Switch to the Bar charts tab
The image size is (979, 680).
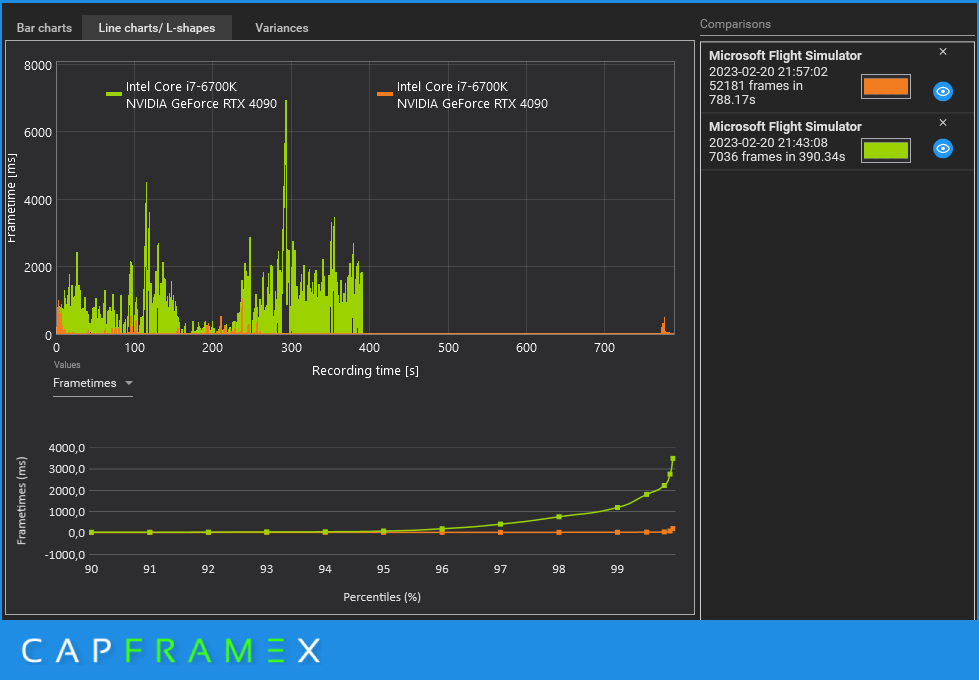(x=44, y=28)
